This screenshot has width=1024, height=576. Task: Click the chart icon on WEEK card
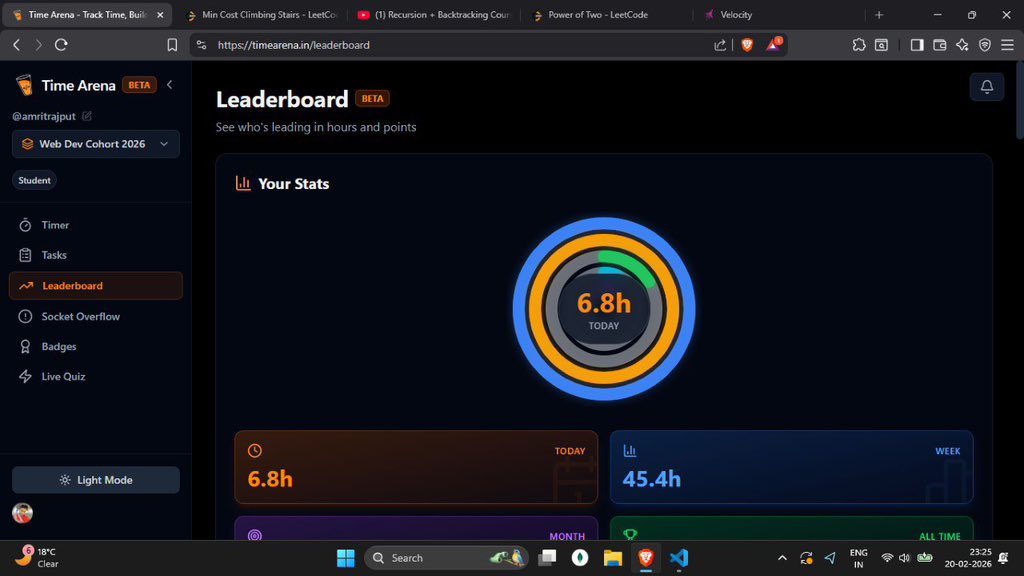pos(630,451)
